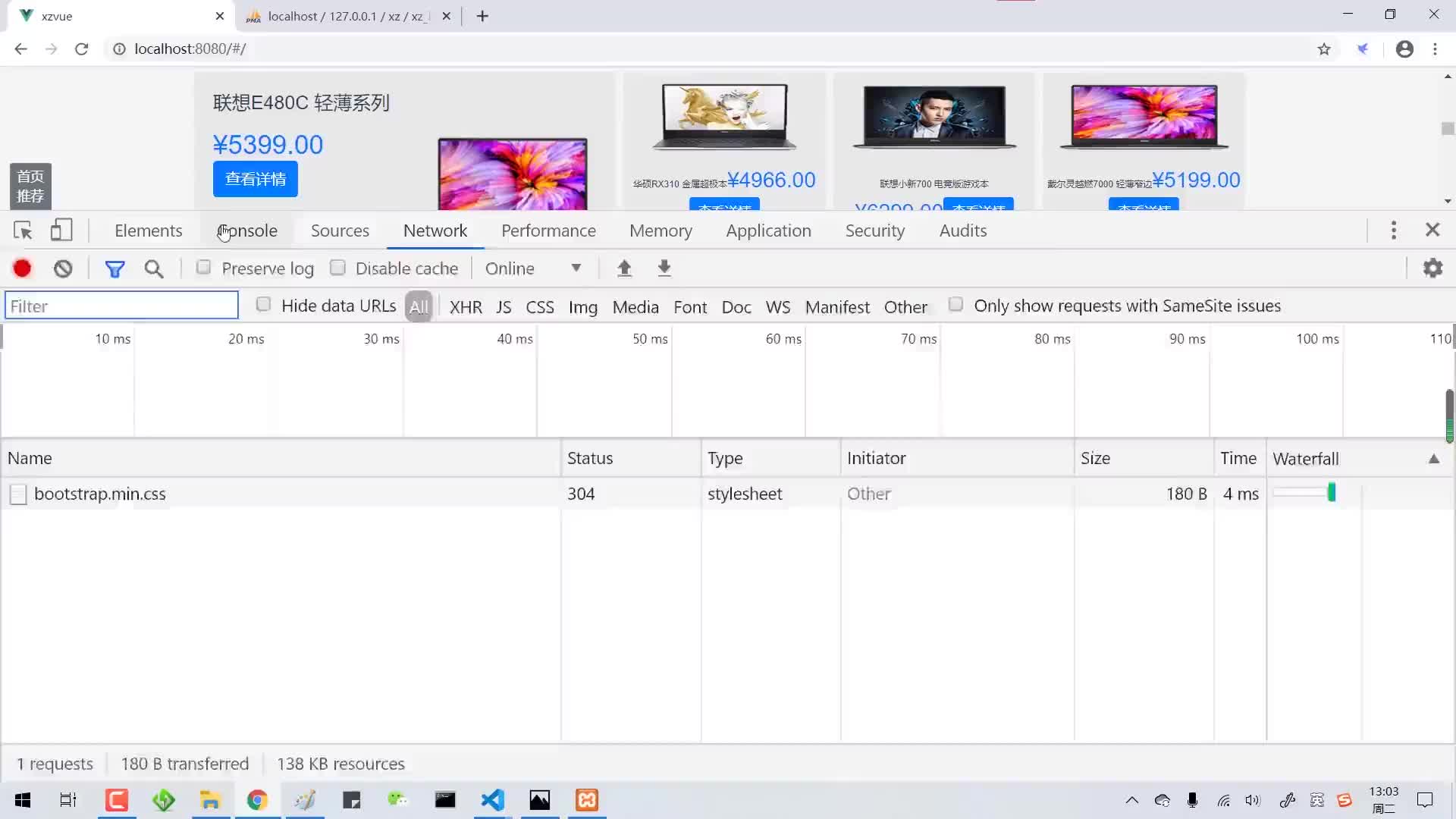Image resolution: width=1456 pixels, height=819 pixels.
Task: Switch to the Audits tab
Action: [x=963, y=231]
